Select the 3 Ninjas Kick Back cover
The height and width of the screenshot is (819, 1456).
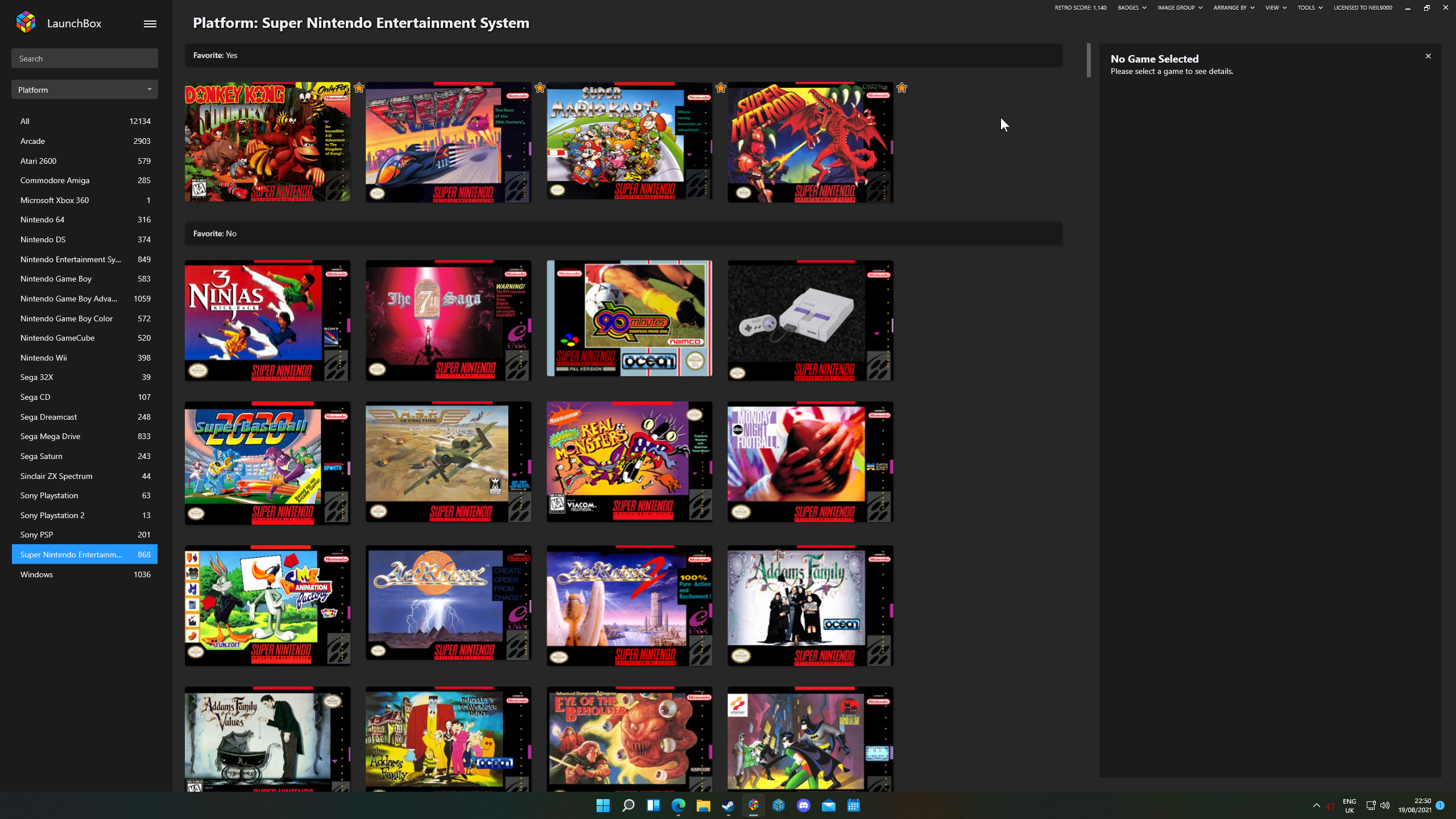coord(267,321)
